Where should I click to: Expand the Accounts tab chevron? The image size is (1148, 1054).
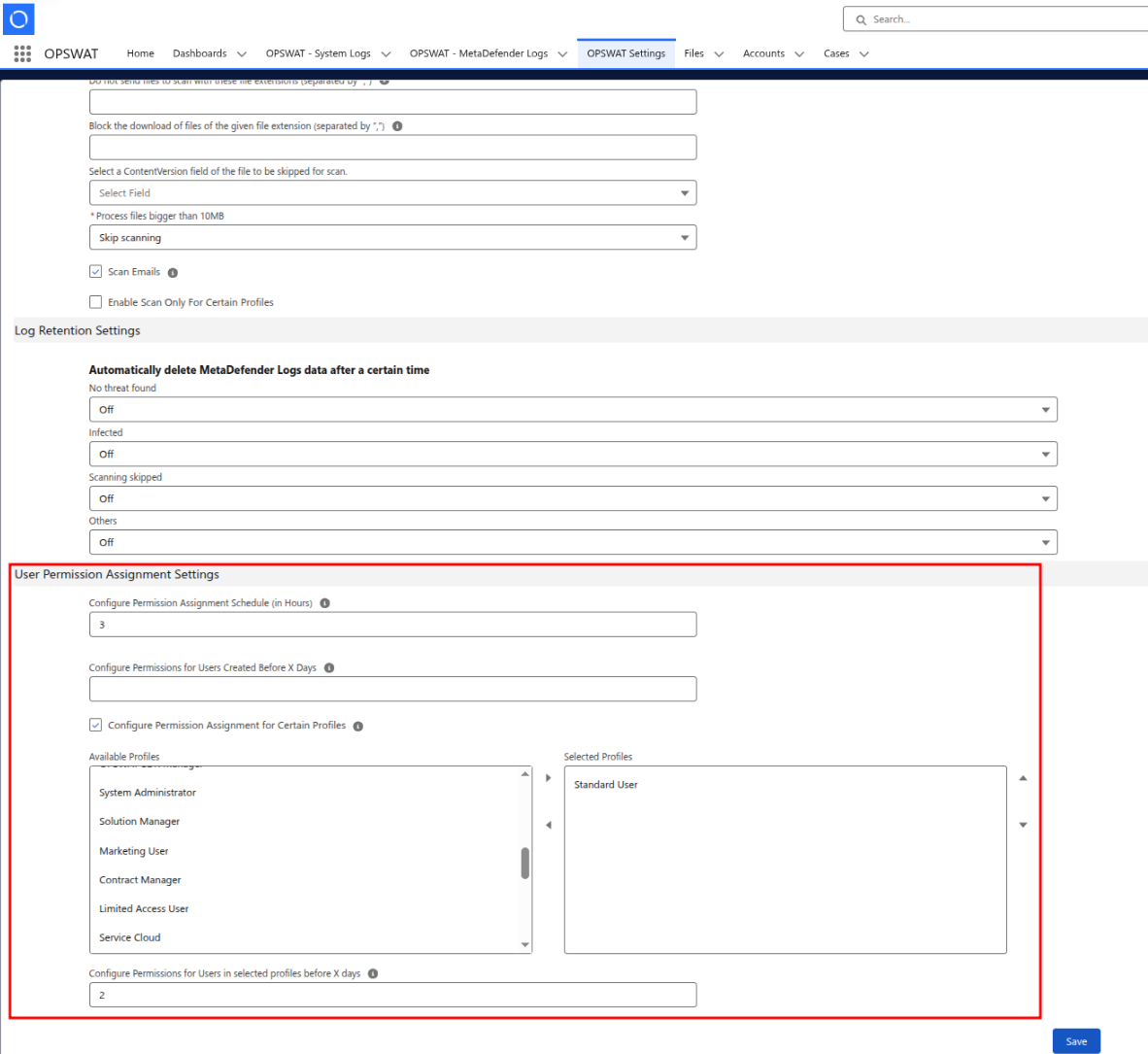coord(799,54)
